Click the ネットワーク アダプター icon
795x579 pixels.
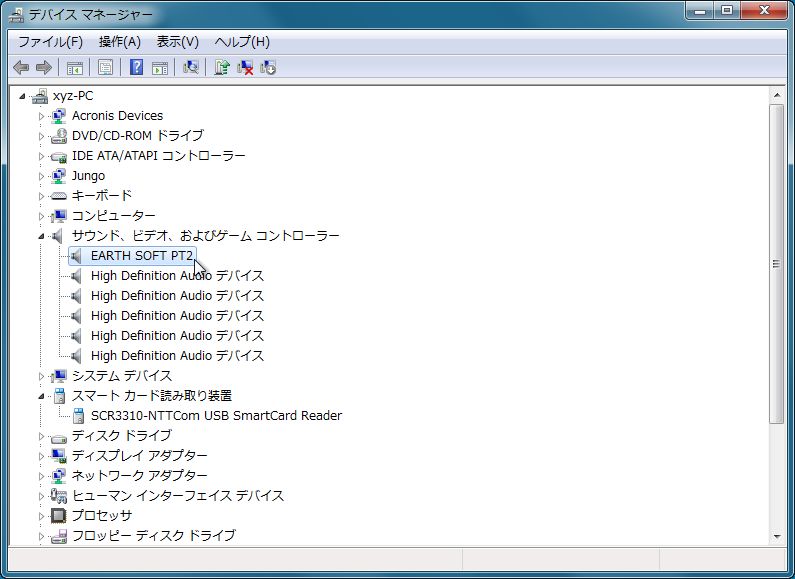[x=59, y=476]
